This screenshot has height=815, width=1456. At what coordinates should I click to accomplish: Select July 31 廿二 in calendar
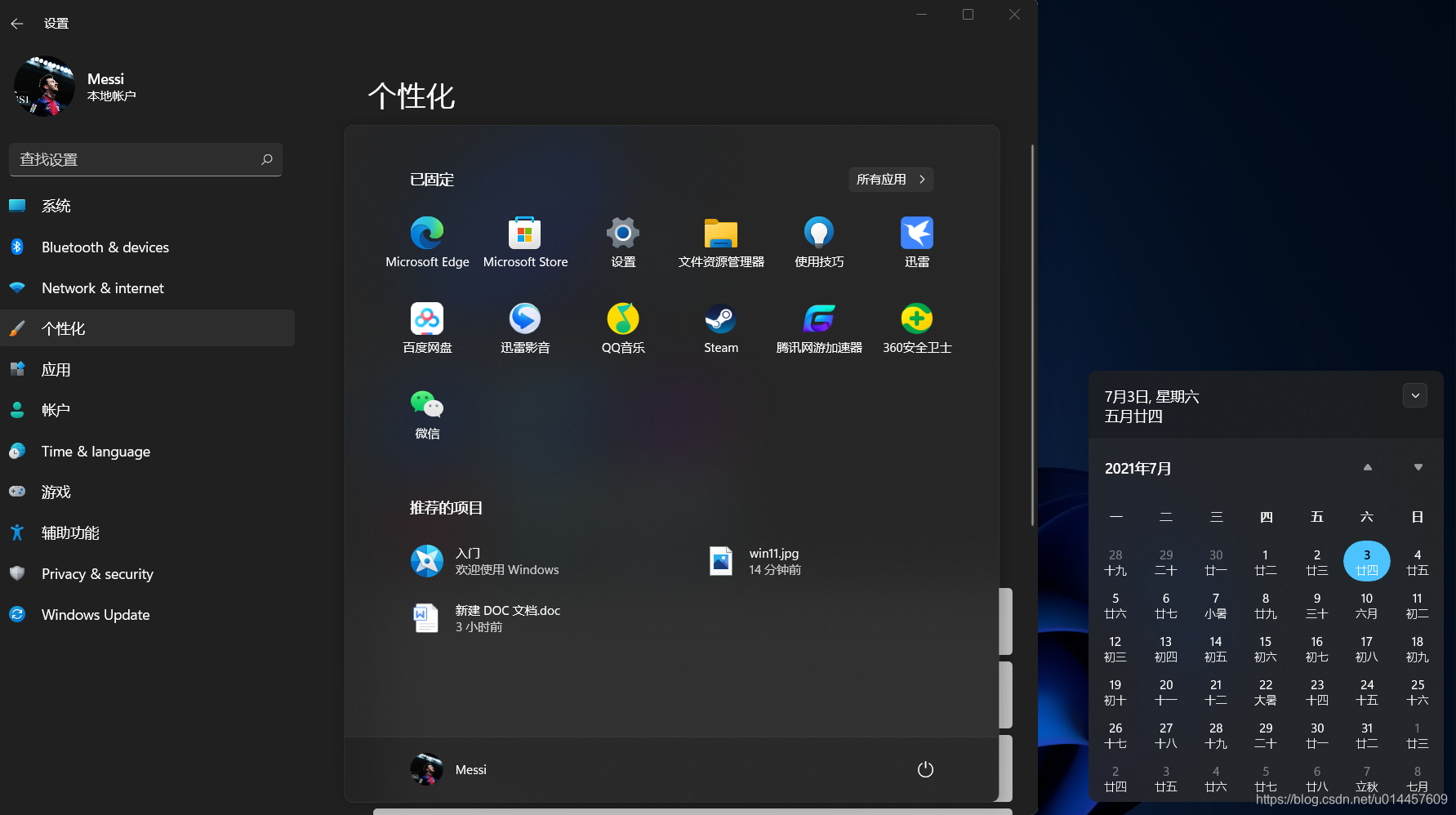[1367, 735]
